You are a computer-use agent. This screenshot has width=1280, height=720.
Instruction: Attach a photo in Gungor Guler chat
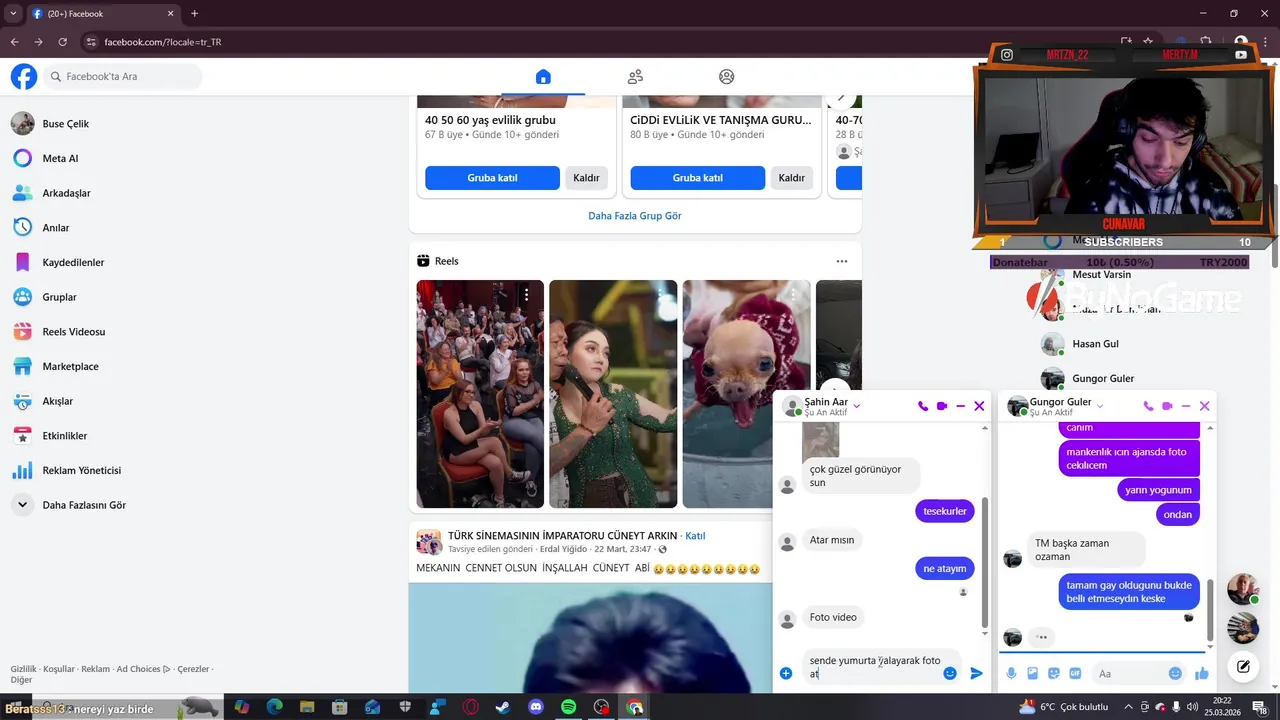(x=1033, y=674)
